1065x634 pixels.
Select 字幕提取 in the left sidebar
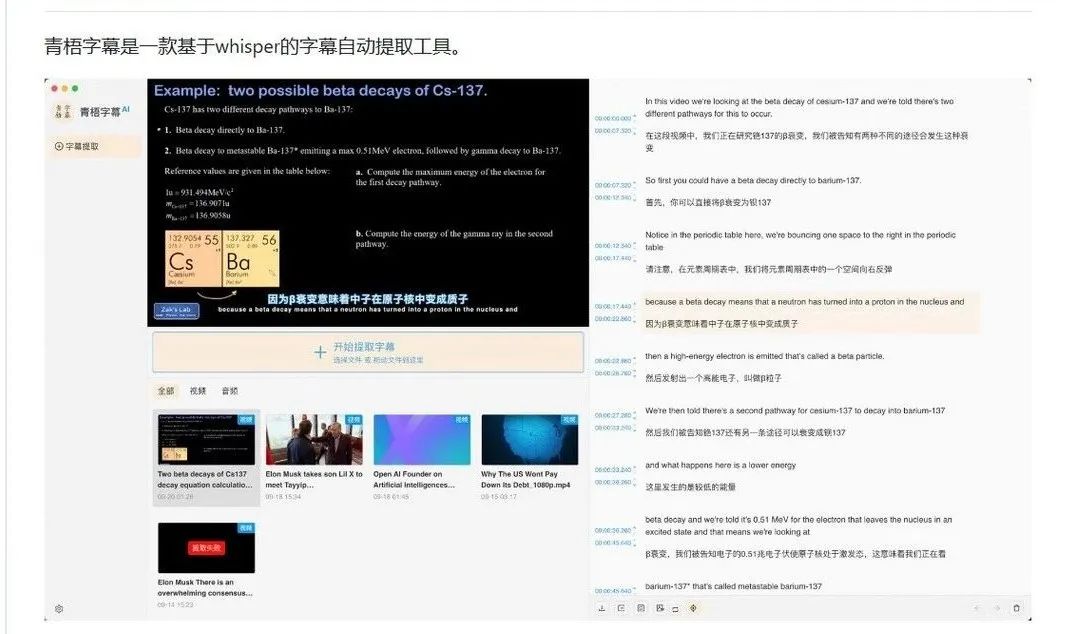[94, 146]
